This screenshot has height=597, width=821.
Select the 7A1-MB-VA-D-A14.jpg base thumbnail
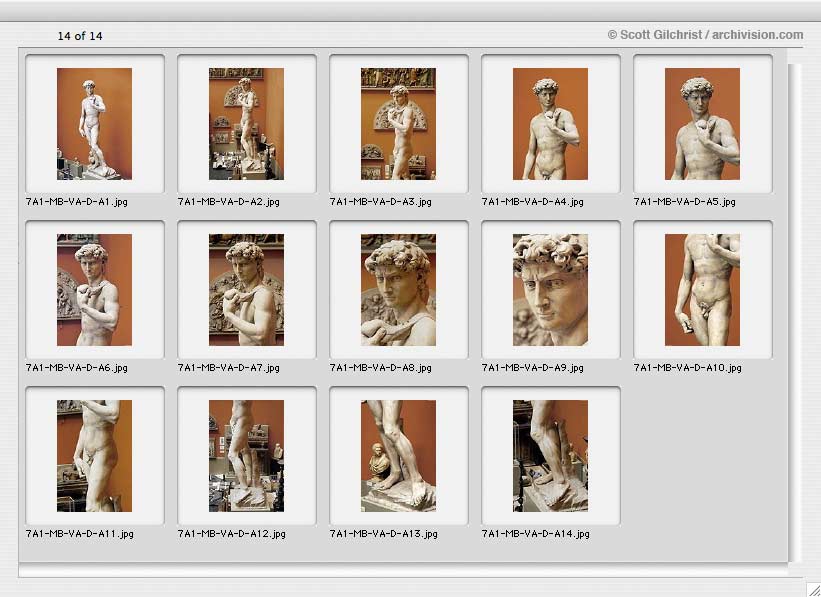(x=550, y=456)
